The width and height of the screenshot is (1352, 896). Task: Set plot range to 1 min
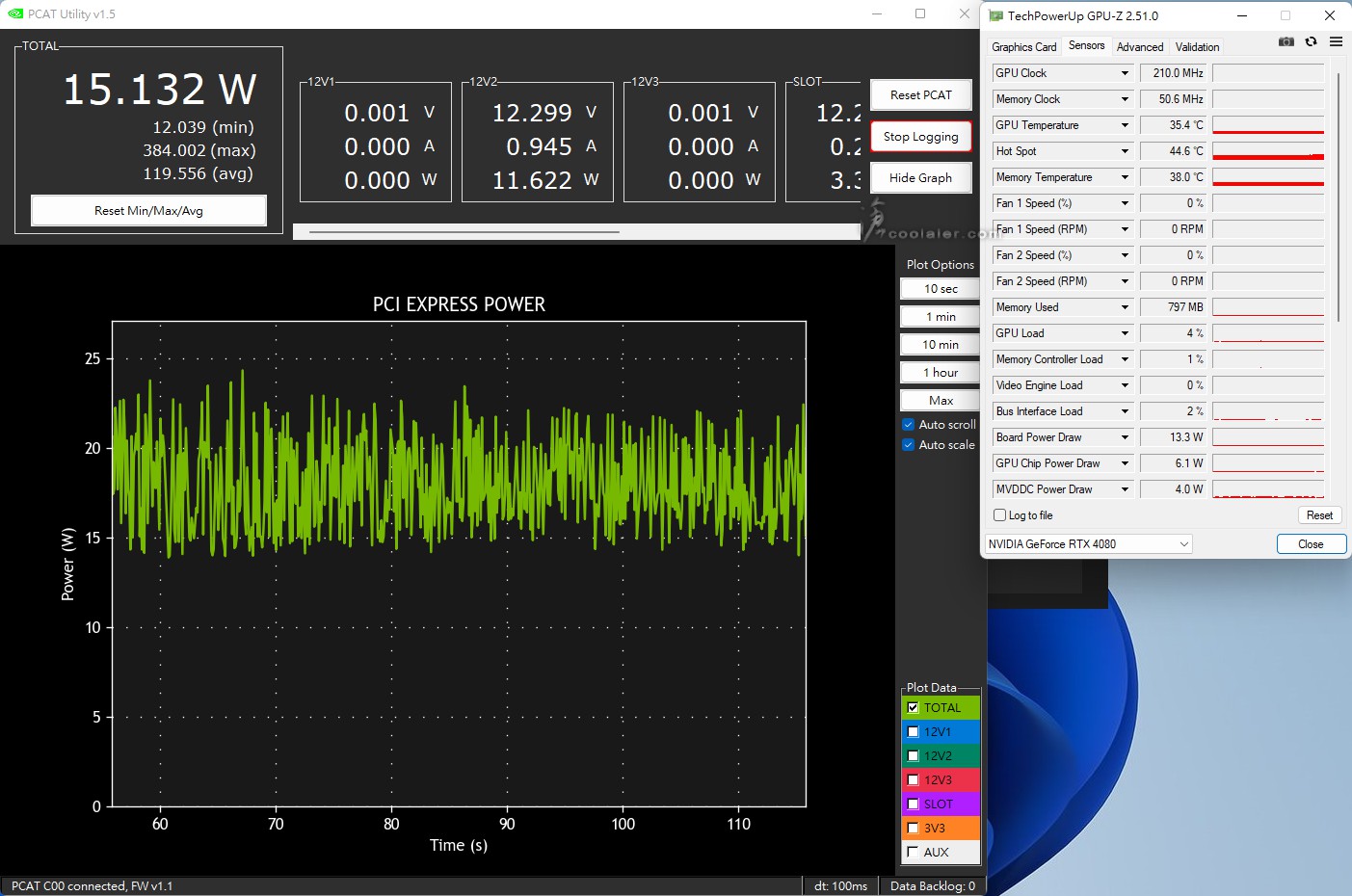941,316
